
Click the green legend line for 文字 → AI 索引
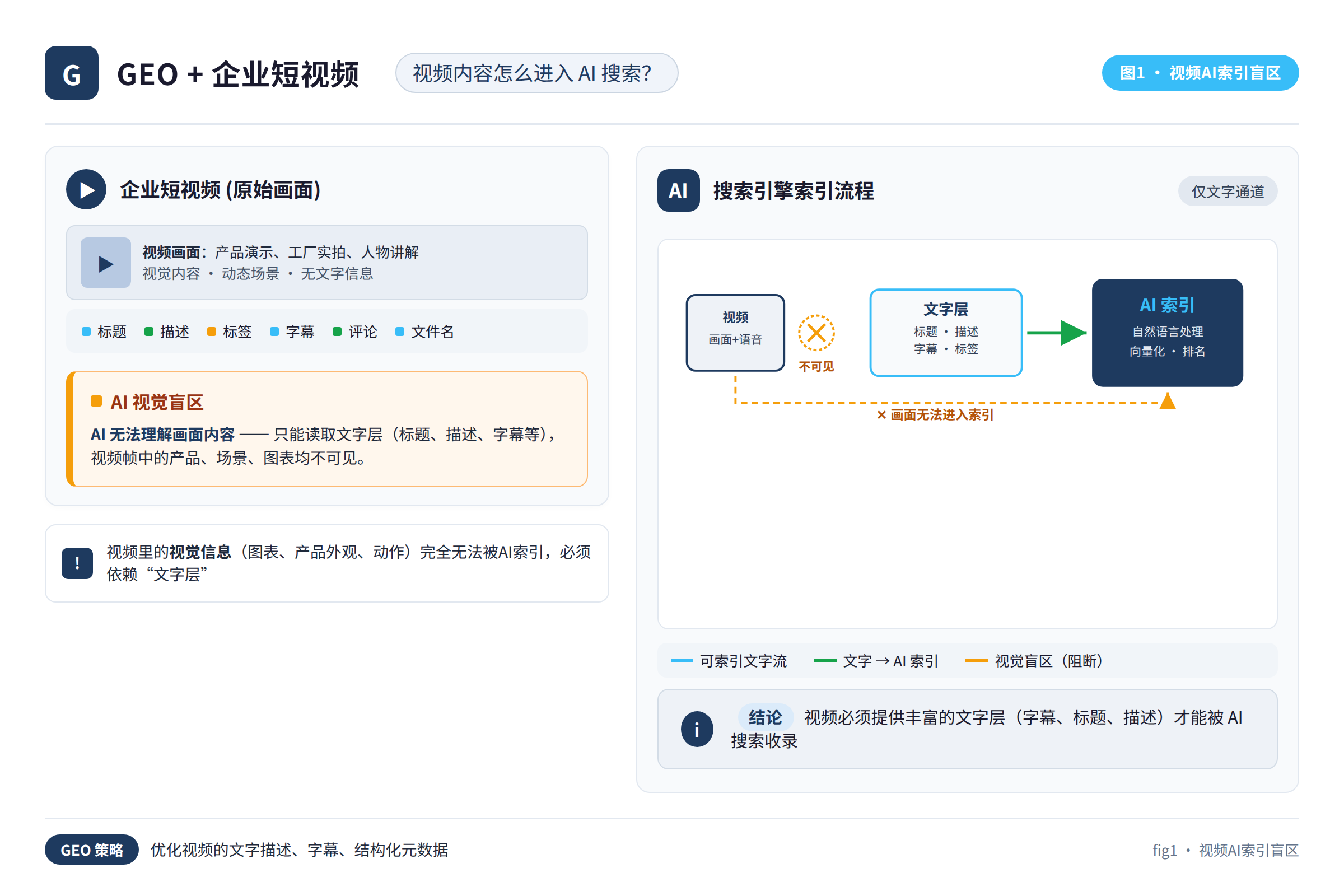click(x=825, y=661)
